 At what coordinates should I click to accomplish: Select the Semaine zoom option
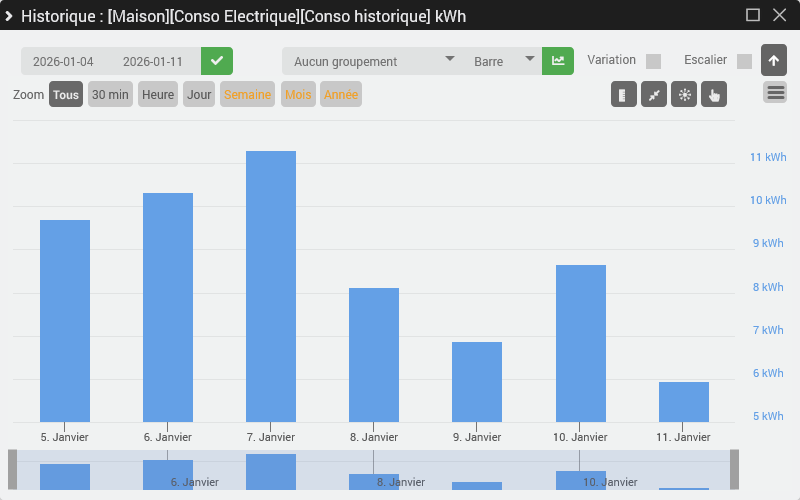[247, 94]
